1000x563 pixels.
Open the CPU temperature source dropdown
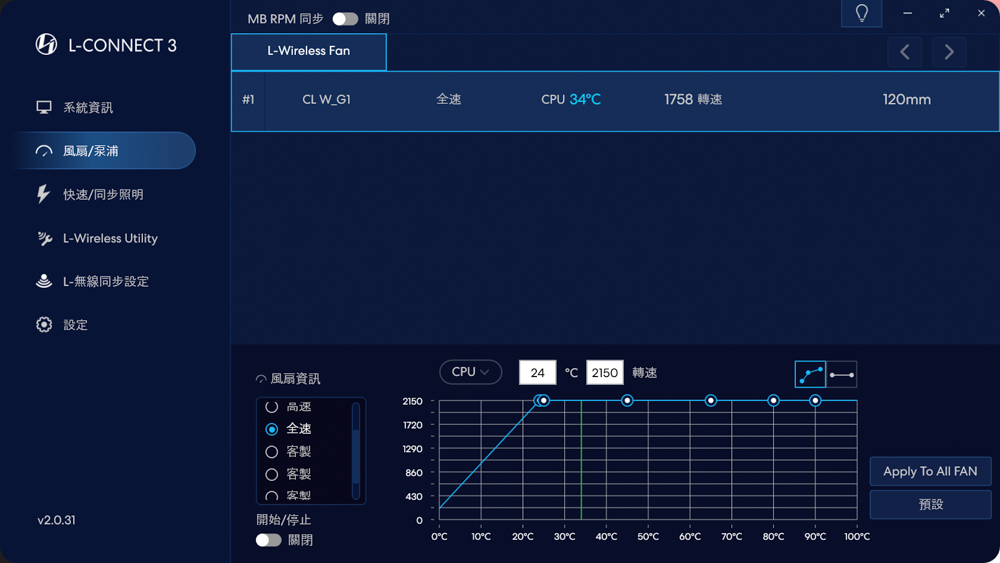[x=471, y=372]
